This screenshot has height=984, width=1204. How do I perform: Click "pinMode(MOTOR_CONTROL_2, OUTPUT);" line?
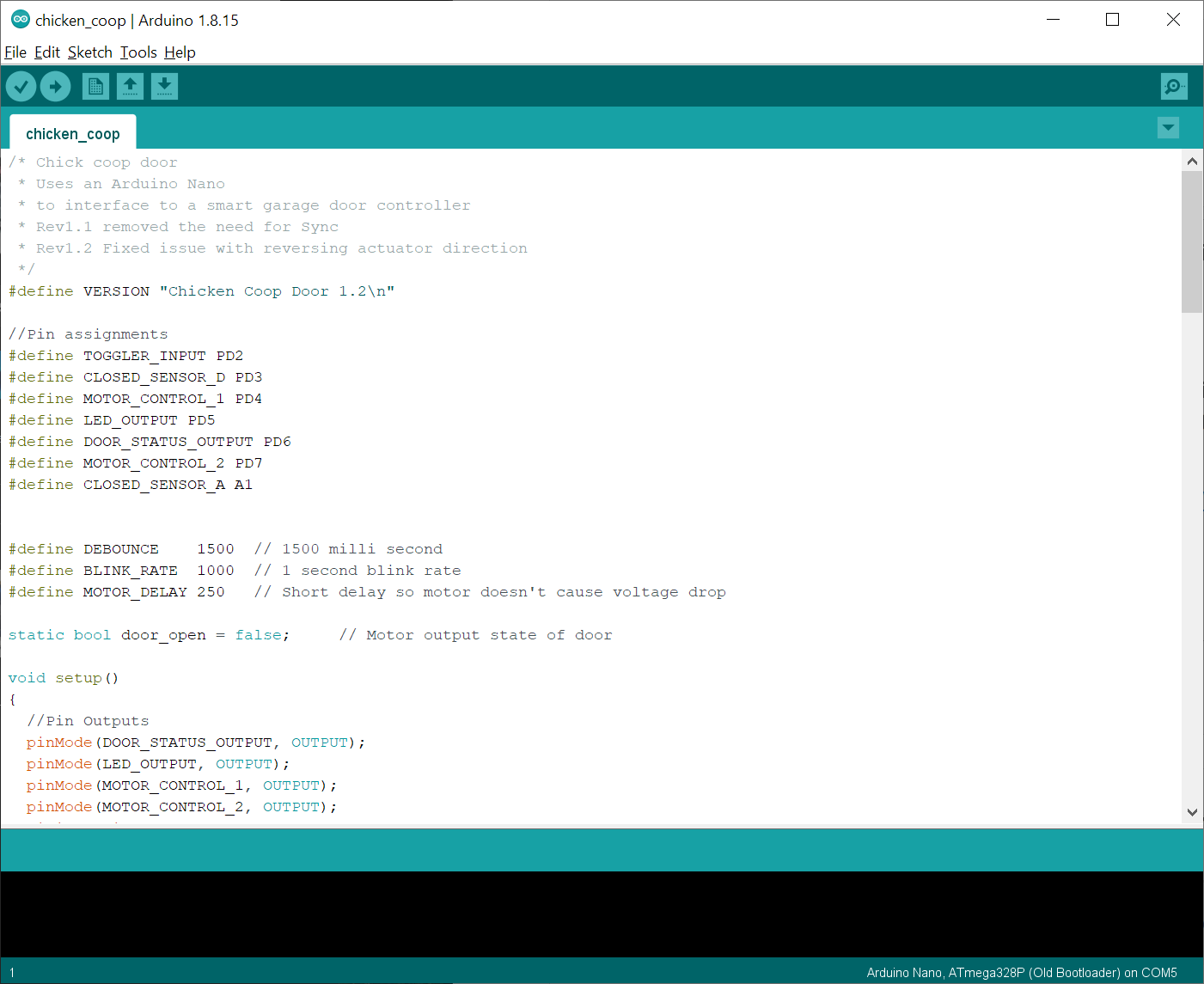point(182,807)
